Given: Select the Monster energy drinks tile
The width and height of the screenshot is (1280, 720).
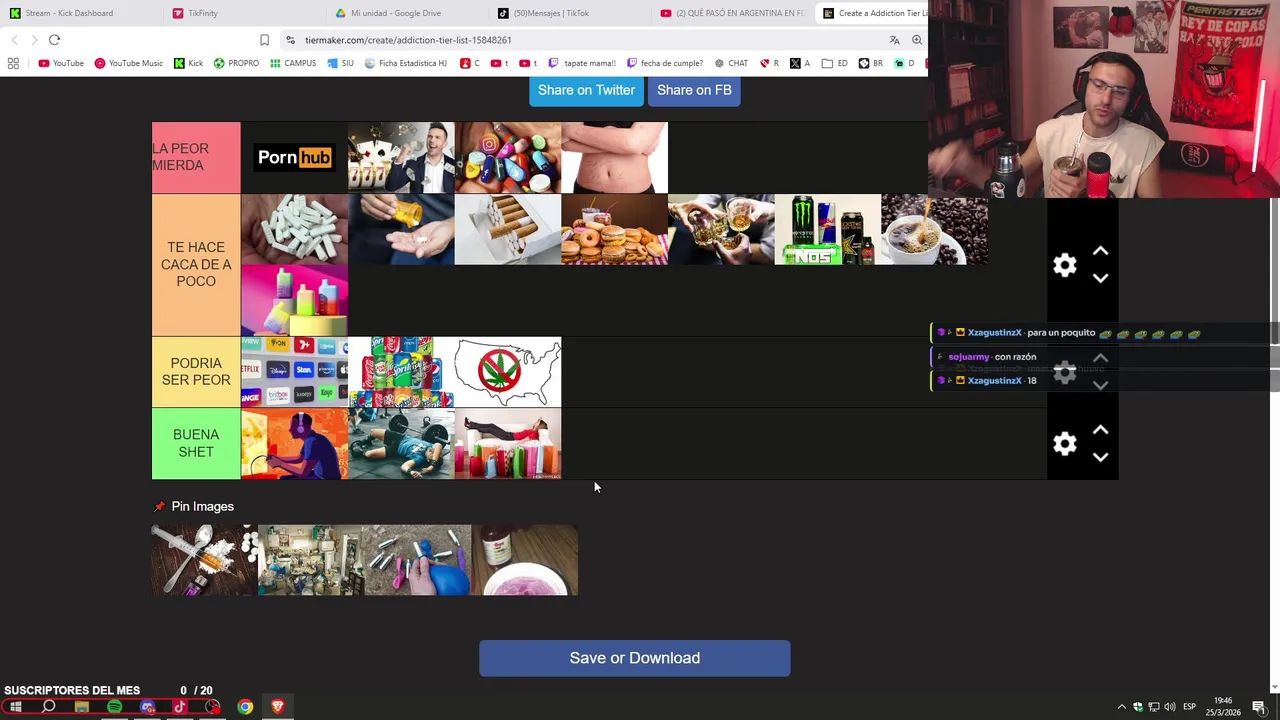Looking at the screenshot, I should click(x=828, y=230).
